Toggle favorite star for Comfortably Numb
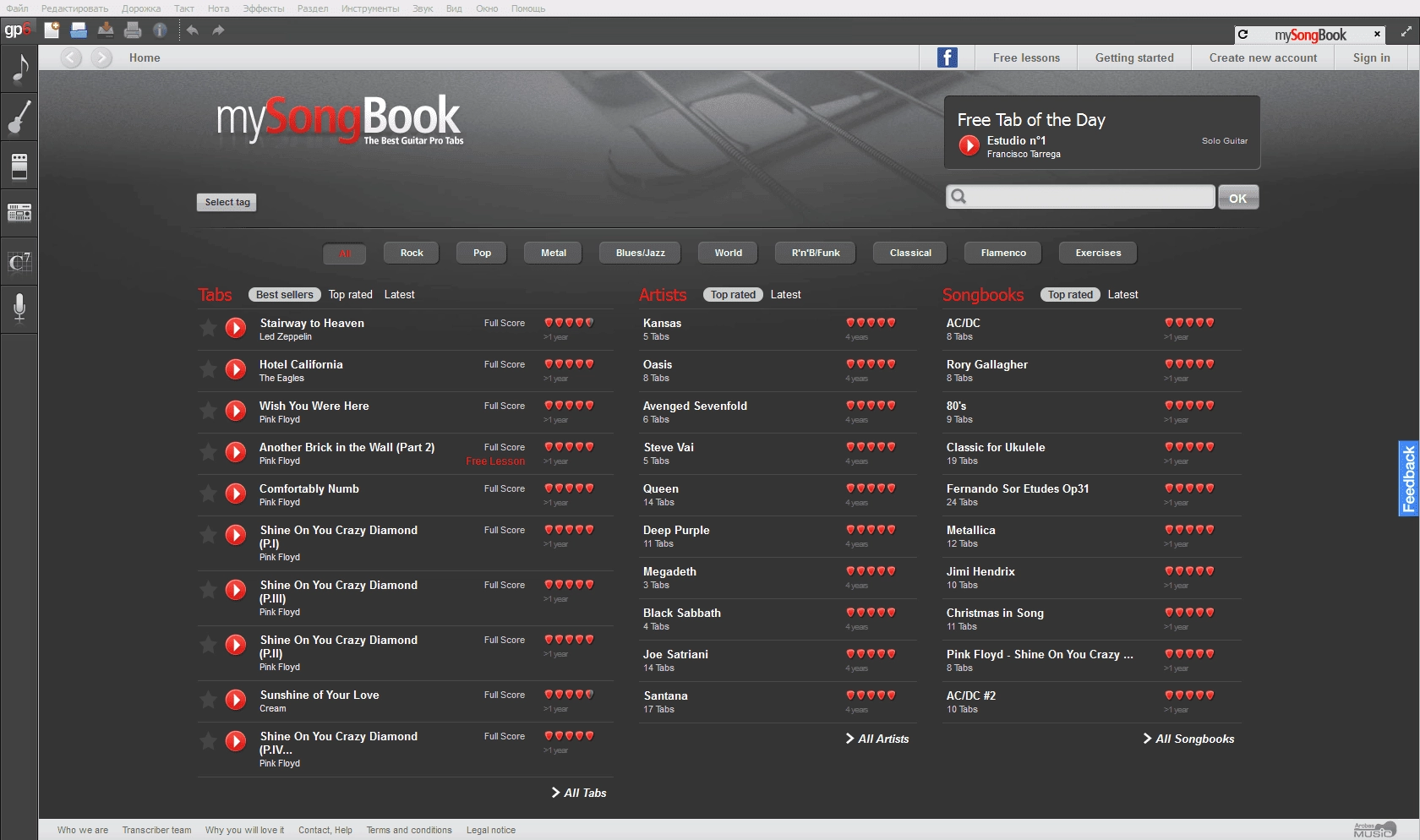Viewport: 1420px width, 840px height. (x=208, y=493)
